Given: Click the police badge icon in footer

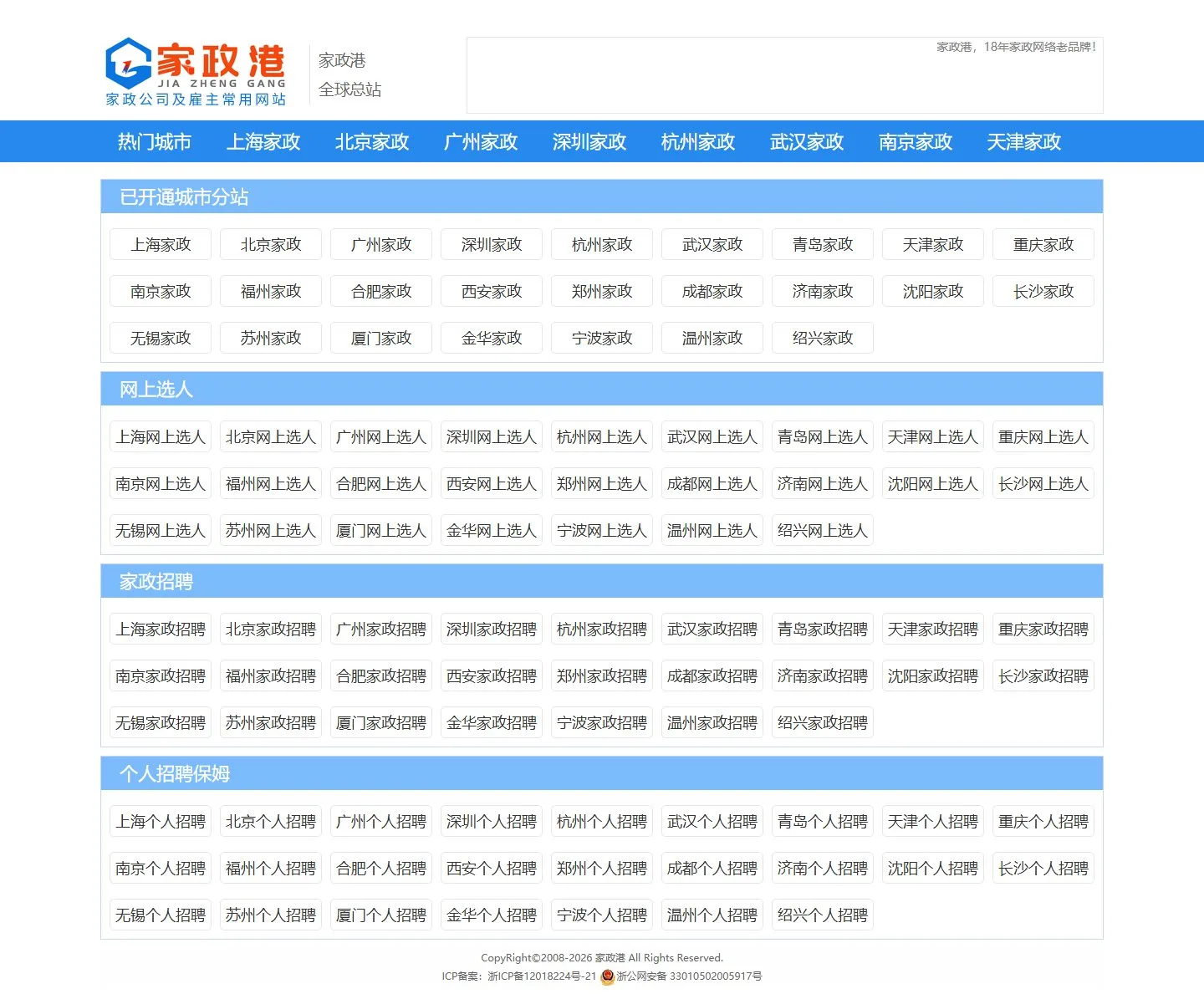Looking at the screenshot, I should [608, 976].
